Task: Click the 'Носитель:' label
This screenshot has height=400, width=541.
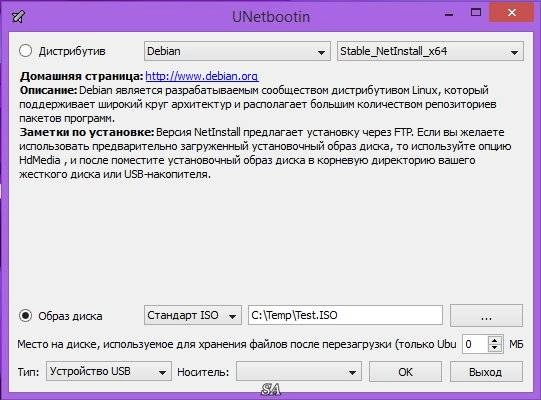Action: [x=203, y=372]
